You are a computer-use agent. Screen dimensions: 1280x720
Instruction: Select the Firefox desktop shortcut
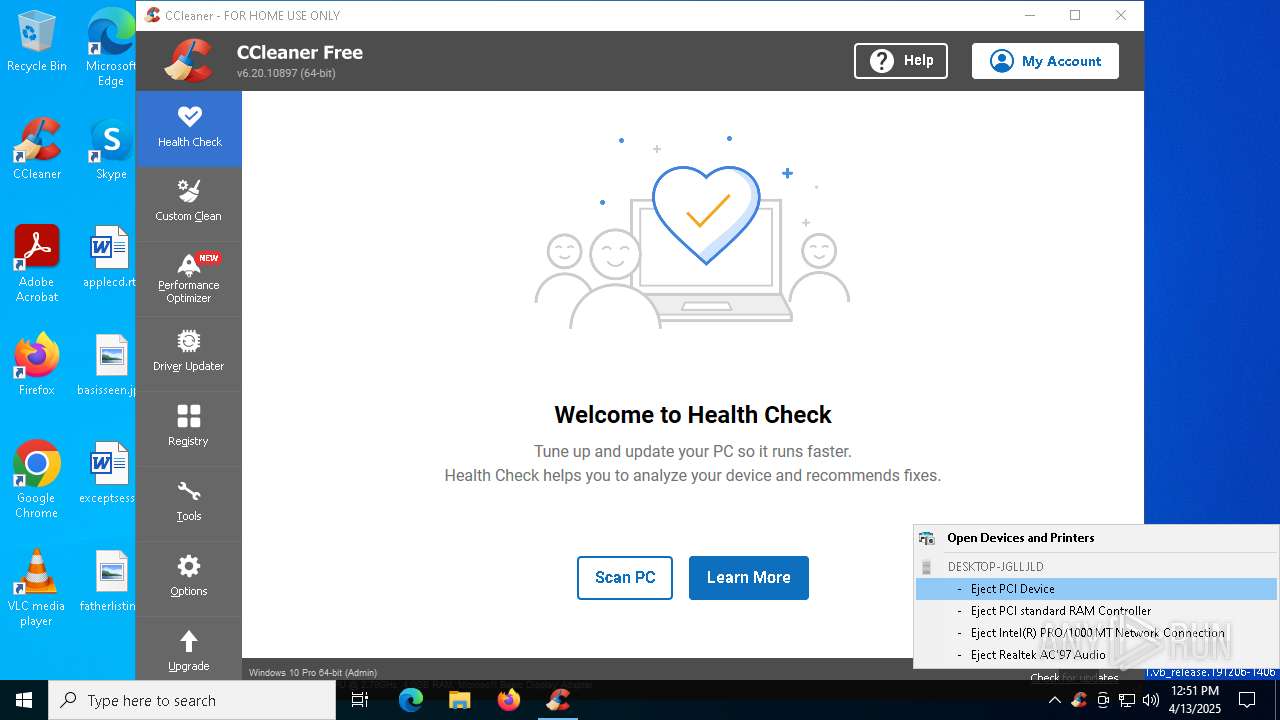tap(37, 366)
